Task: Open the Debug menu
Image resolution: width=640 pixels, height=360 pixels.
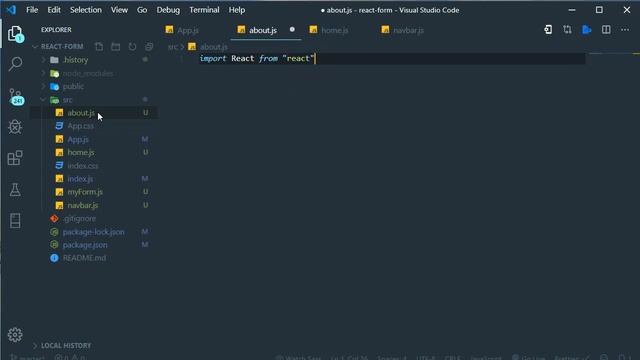Action: [168, 10]
